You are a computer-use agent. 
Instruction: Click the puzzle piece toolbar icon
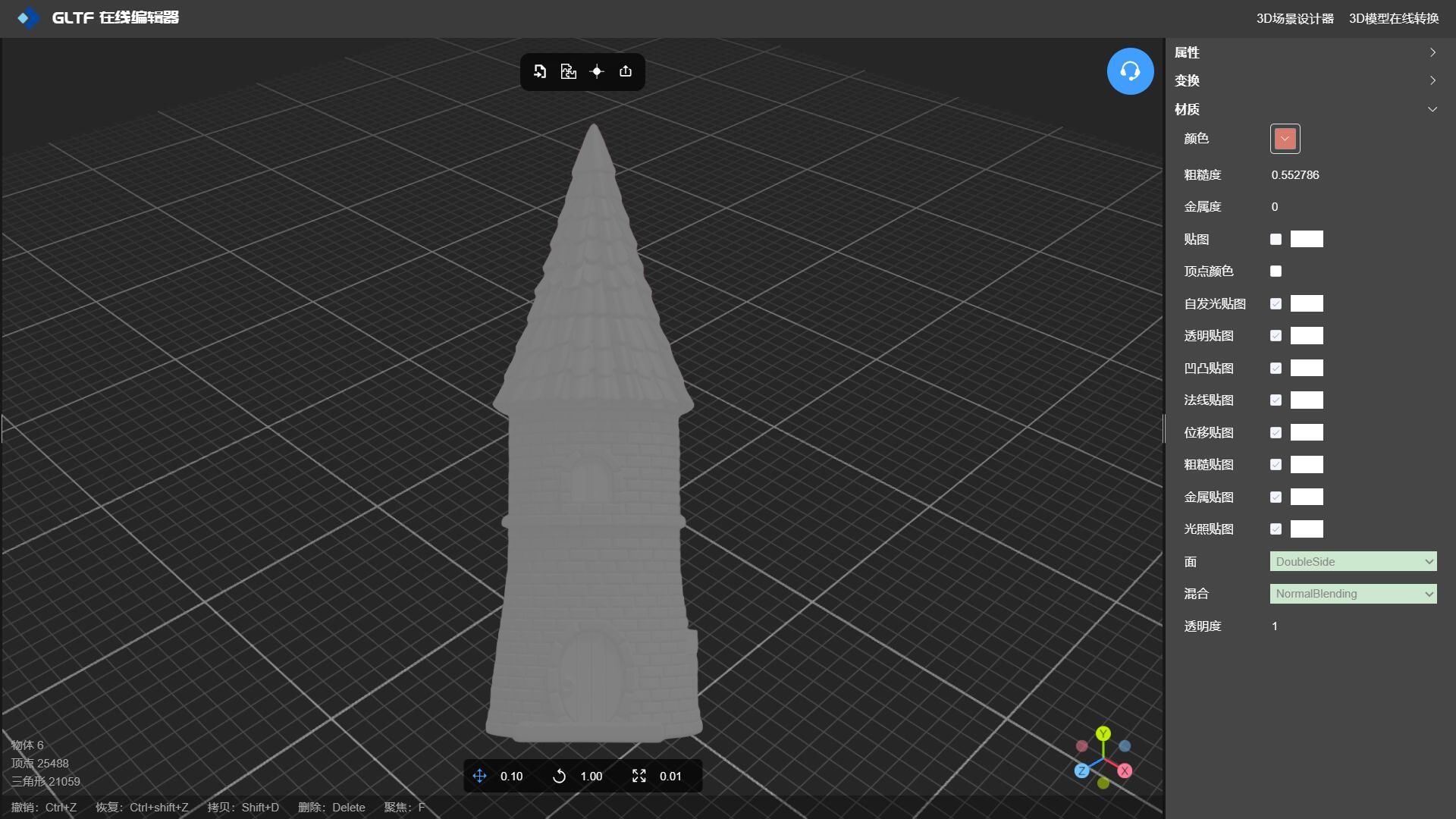[x=568, y=71]
